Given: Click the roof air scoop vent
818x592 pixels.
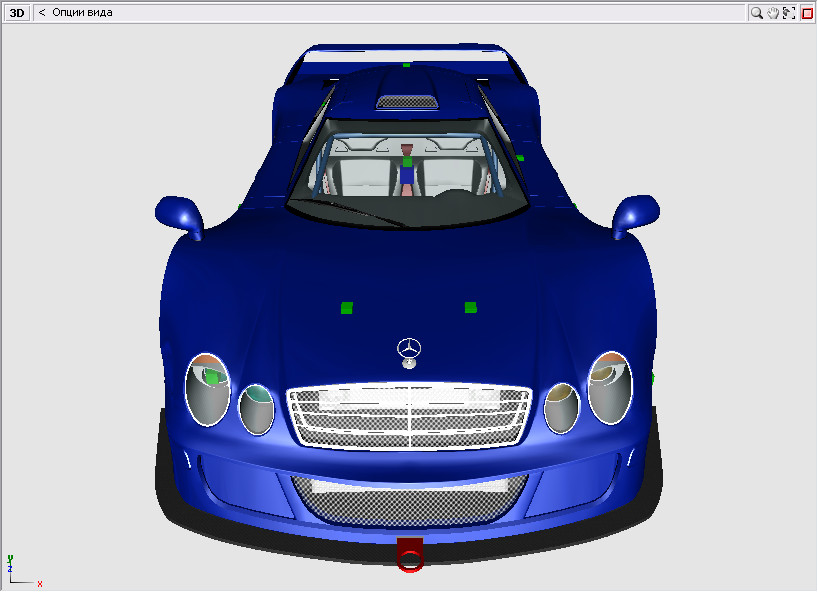Looking at the screenshot, I should (407, 102).
